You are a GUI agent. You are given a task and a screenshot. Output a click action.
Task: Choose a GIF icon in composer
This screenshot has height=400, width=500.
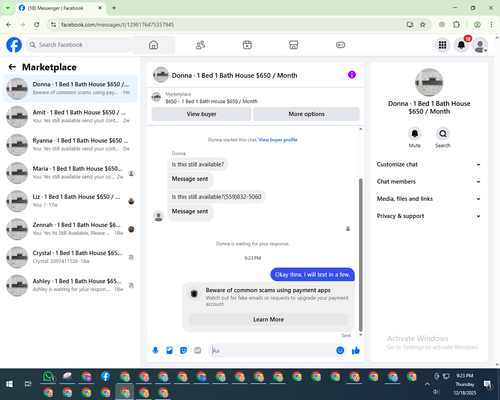(x=198, y=350)
